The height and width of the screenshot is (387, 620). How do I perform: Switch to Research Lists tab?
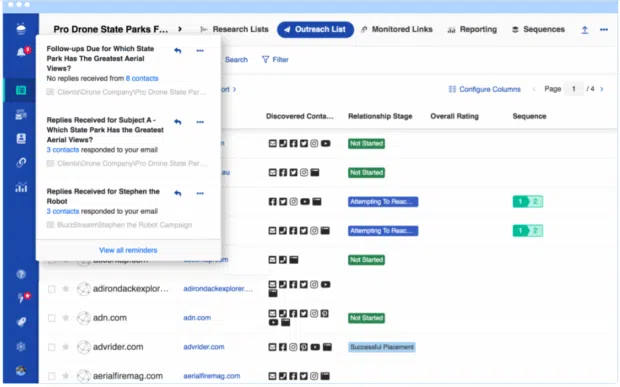(x=234, y=29)
